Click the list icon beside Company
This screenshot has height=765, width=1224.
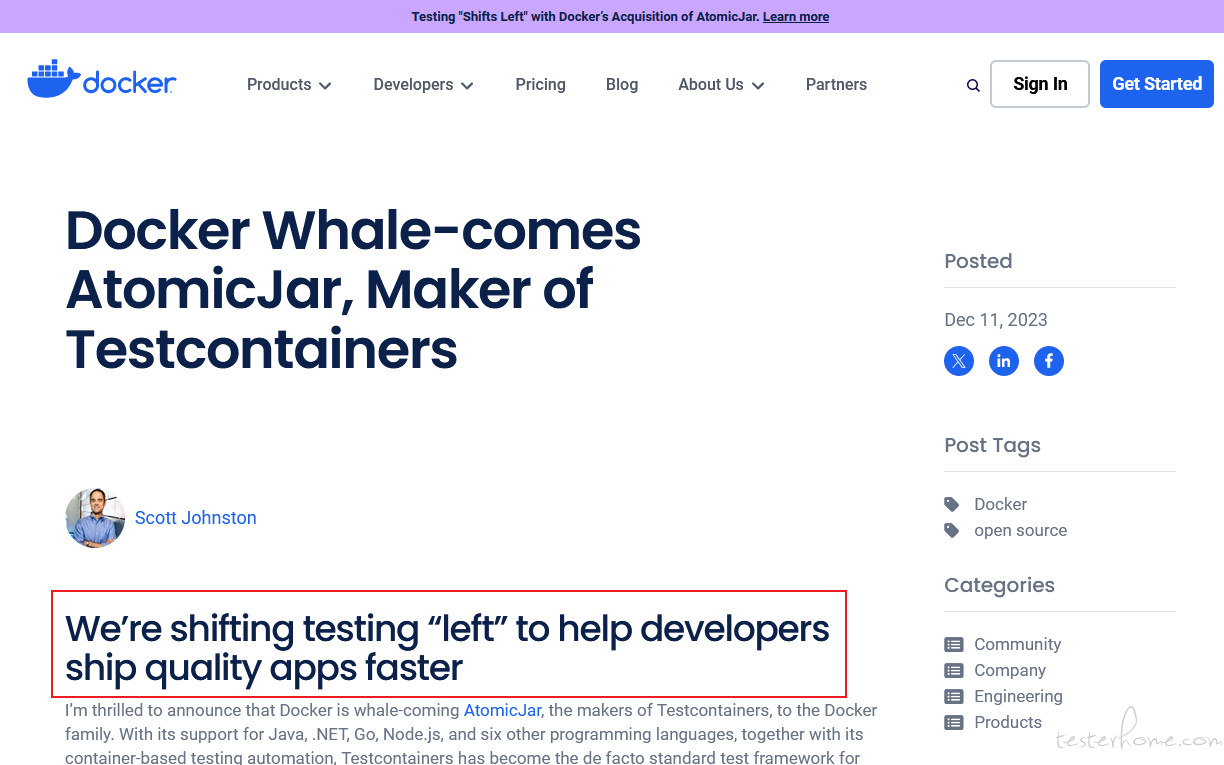tap(954, 670)
